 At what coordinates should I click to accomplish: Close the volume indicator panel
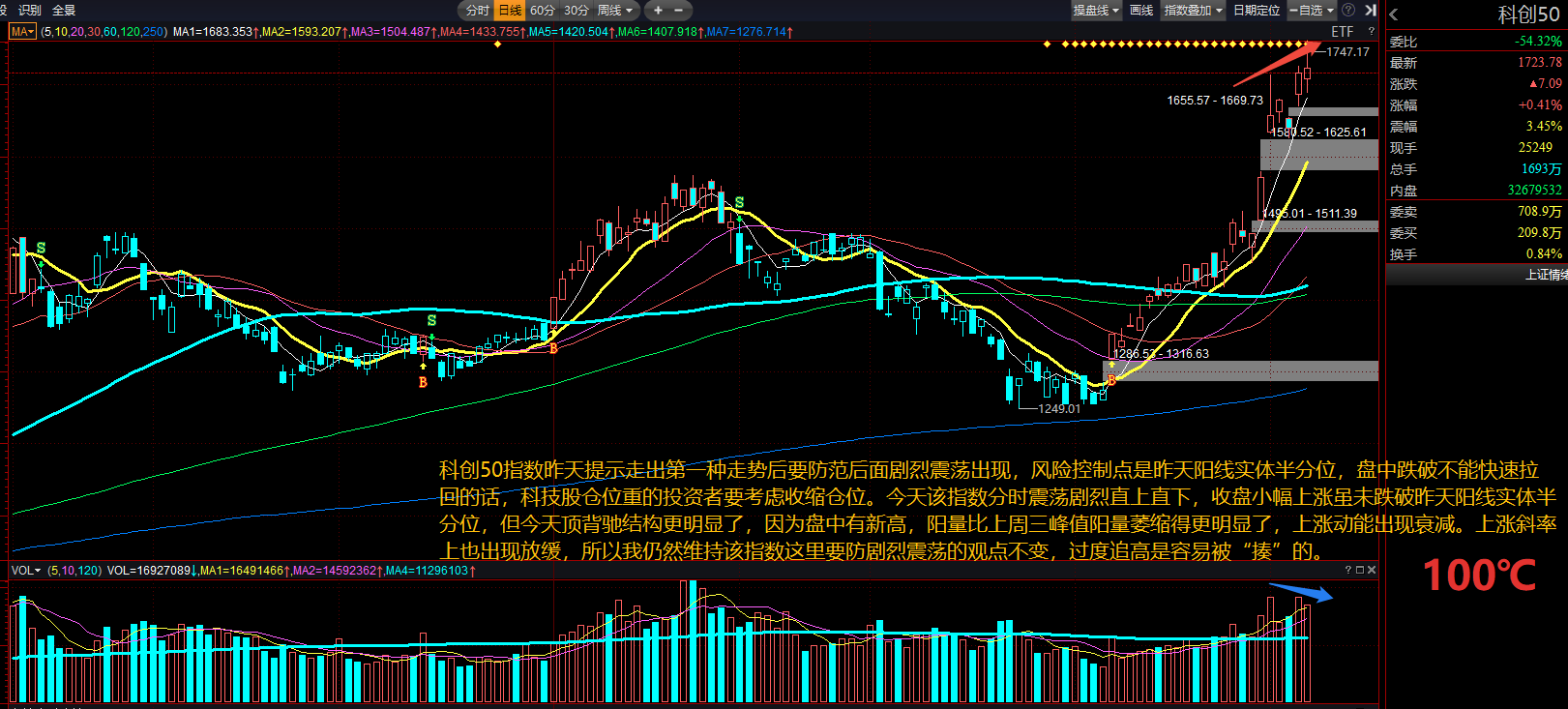tap(1371, 570)
